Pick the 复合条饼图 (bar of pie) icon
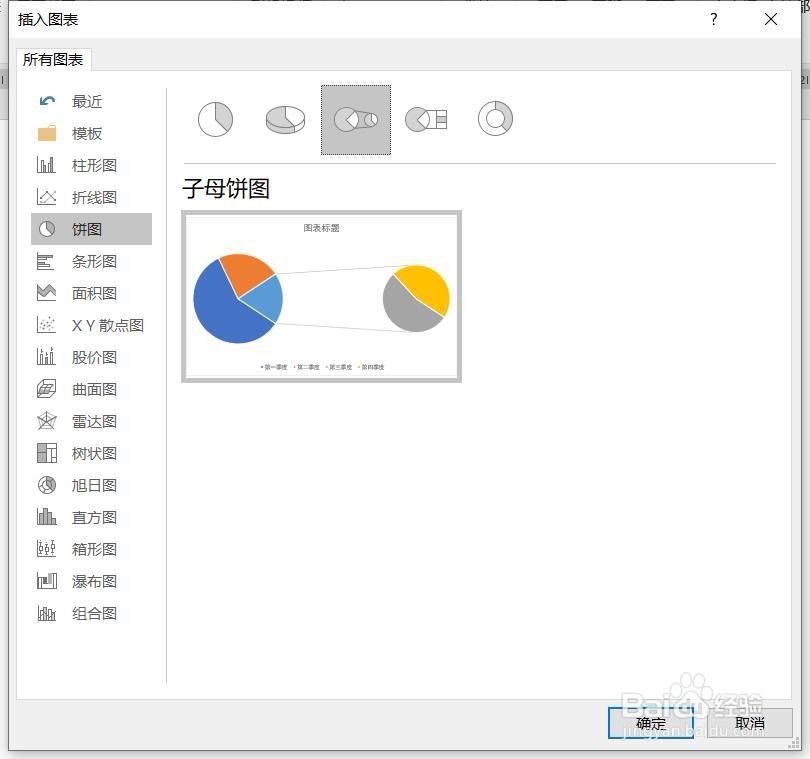 pyautogui.click(x=425, y=118)
